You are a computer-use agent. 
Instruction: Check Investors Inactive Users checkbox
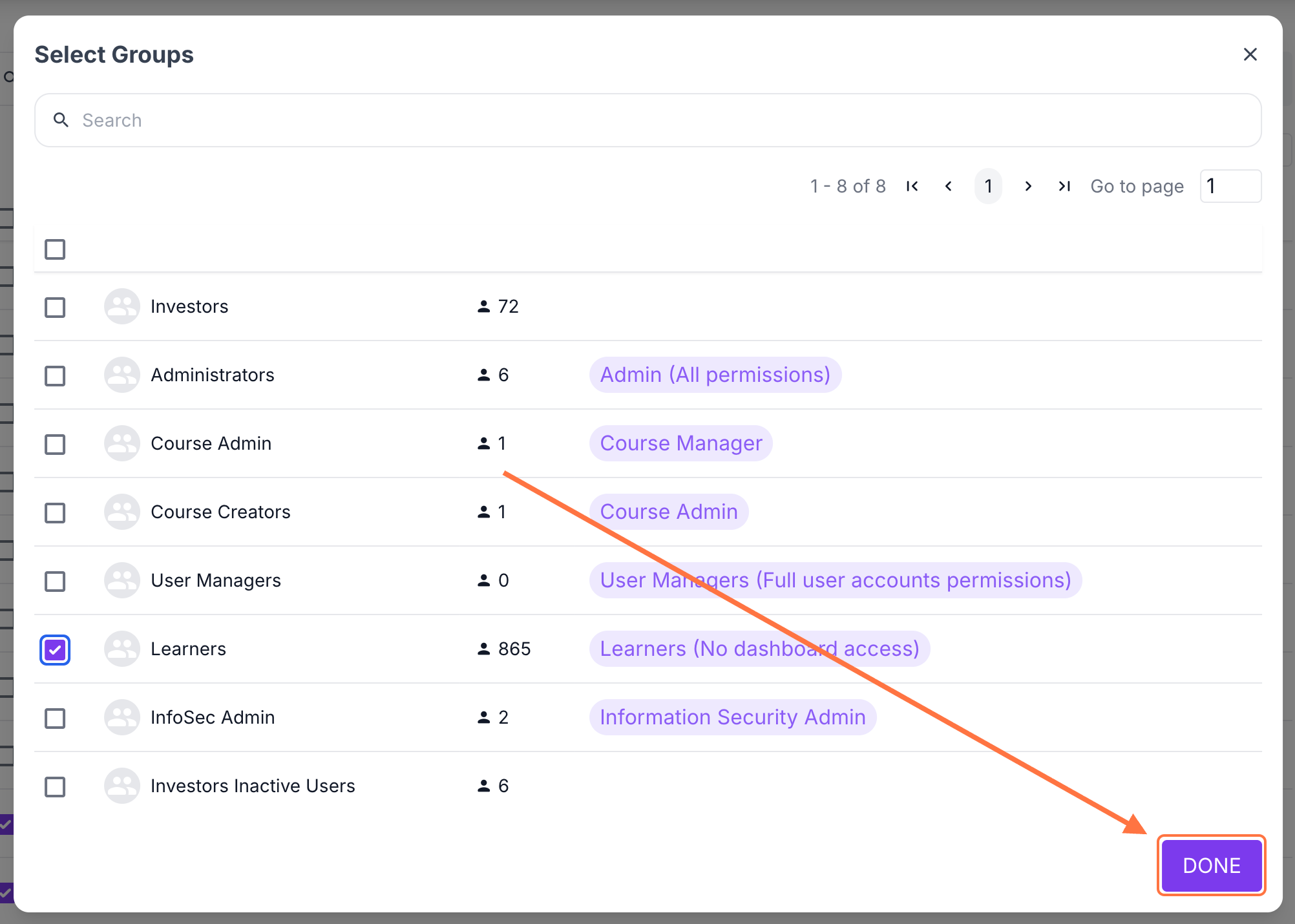point(55,786)
